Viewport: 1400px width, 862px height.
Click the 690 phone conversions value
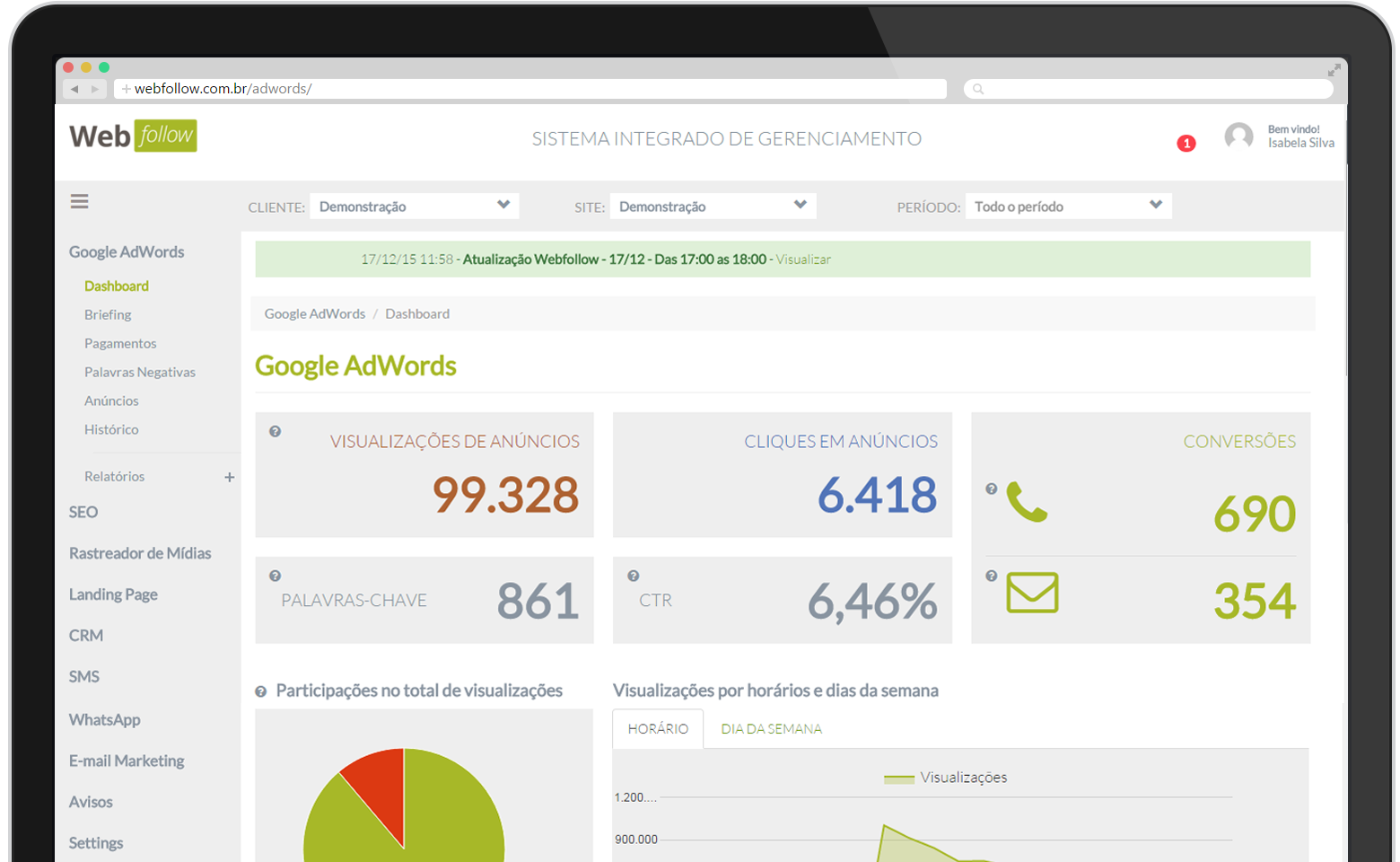point(1255,514)
